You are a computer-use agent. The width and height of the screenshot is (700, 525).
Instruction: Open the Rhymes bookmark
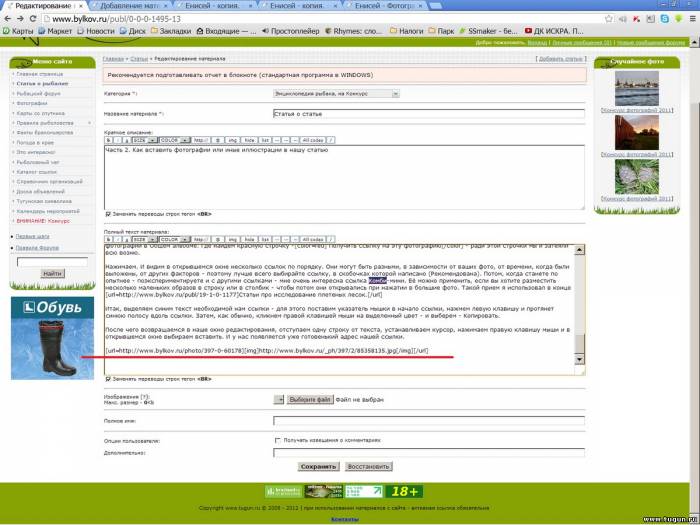tap(353, 31)
